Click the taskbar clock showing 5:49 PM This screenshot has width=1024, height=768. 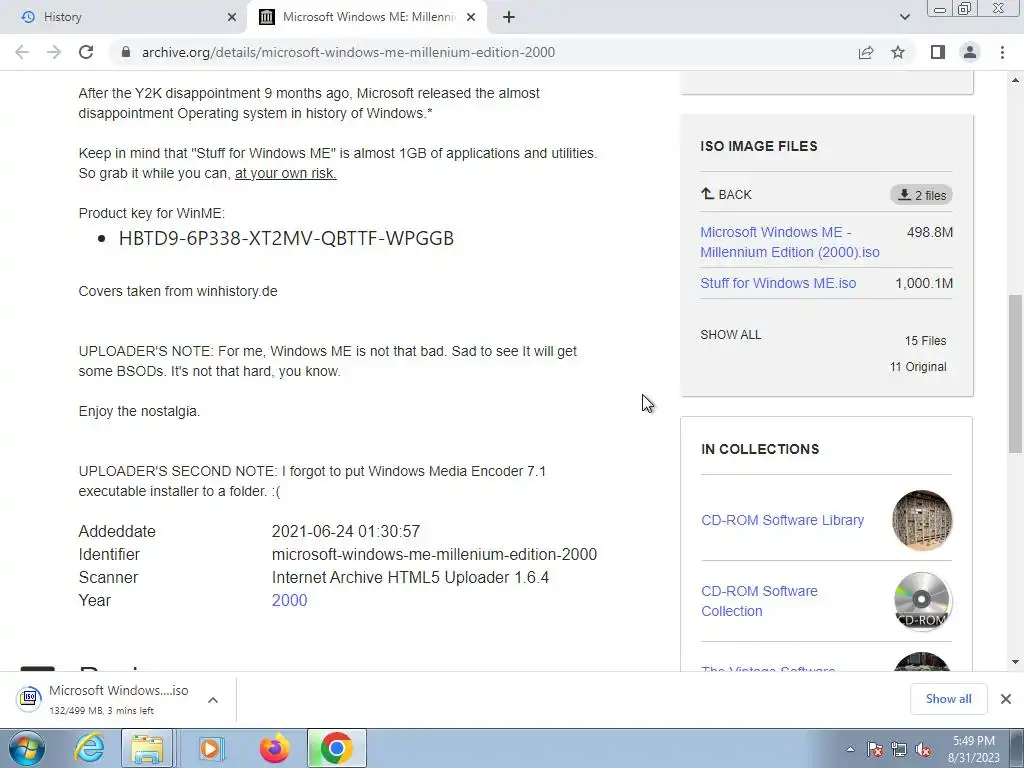973,749
